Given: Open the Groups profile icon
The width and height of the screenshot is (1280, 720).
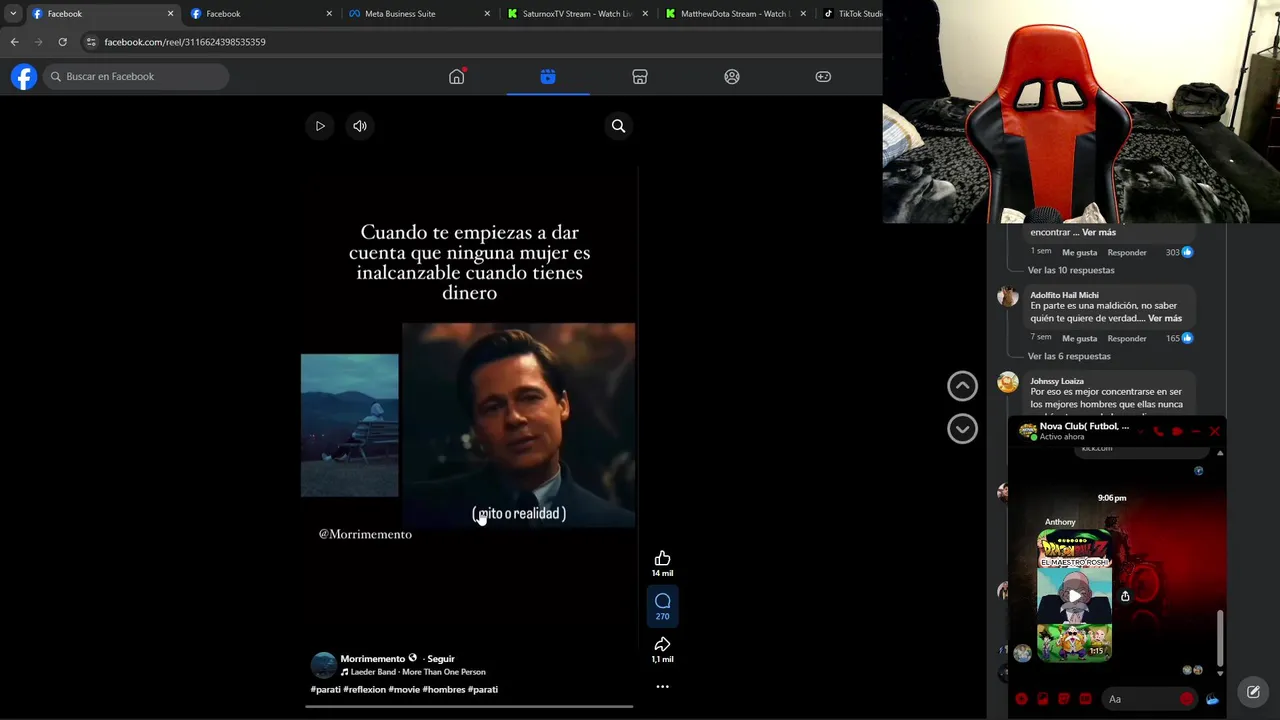Looking at the screenshot, I should tap(732, 76).
